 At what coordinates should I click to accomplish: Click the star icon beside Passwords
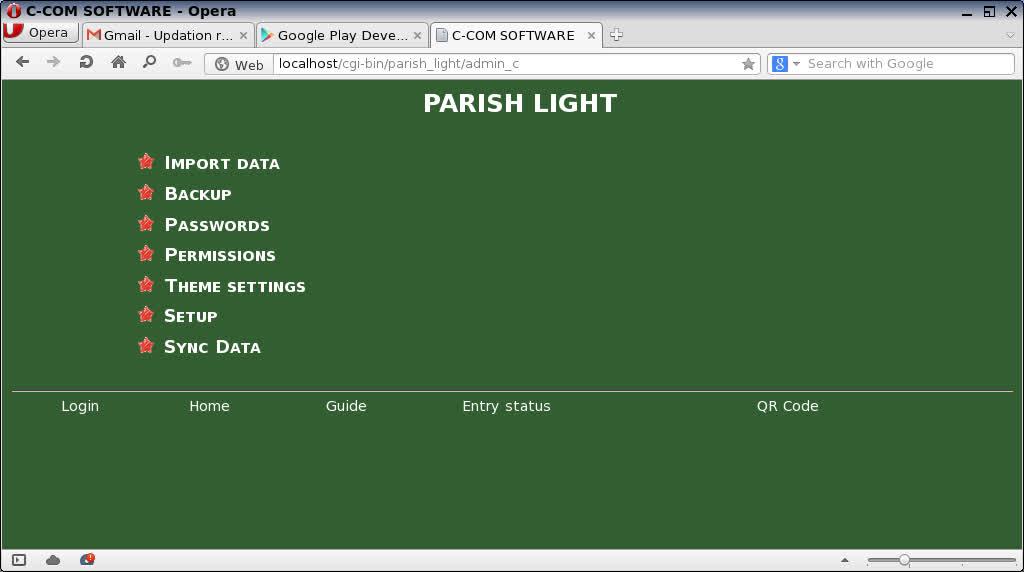(146, 223)
